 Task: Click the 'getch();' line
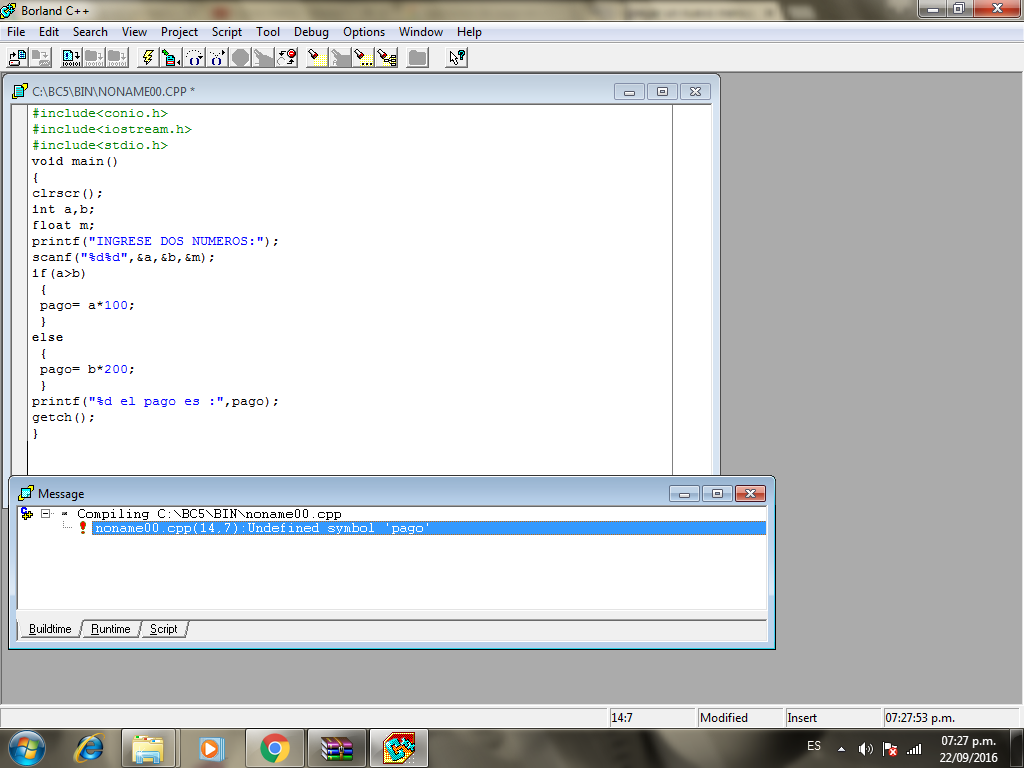coord(63,417)
